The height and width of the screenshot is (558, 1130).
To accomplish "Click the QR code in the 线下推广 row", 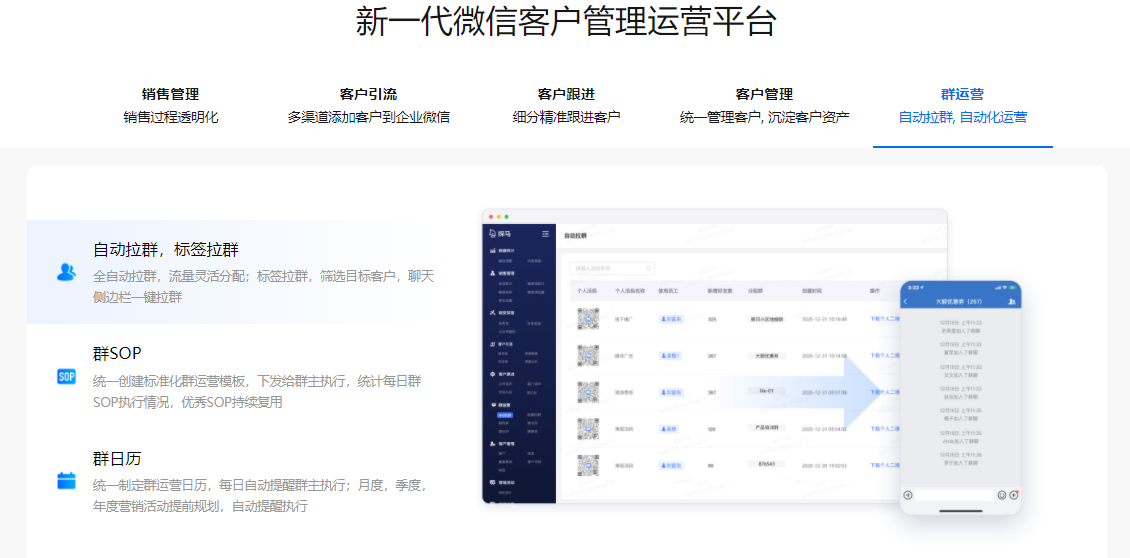I will point(588,319).
